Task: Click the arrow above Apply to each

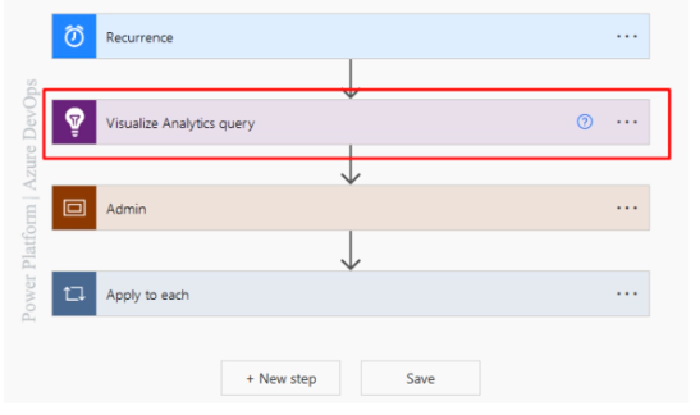Action: coord(350,252)
